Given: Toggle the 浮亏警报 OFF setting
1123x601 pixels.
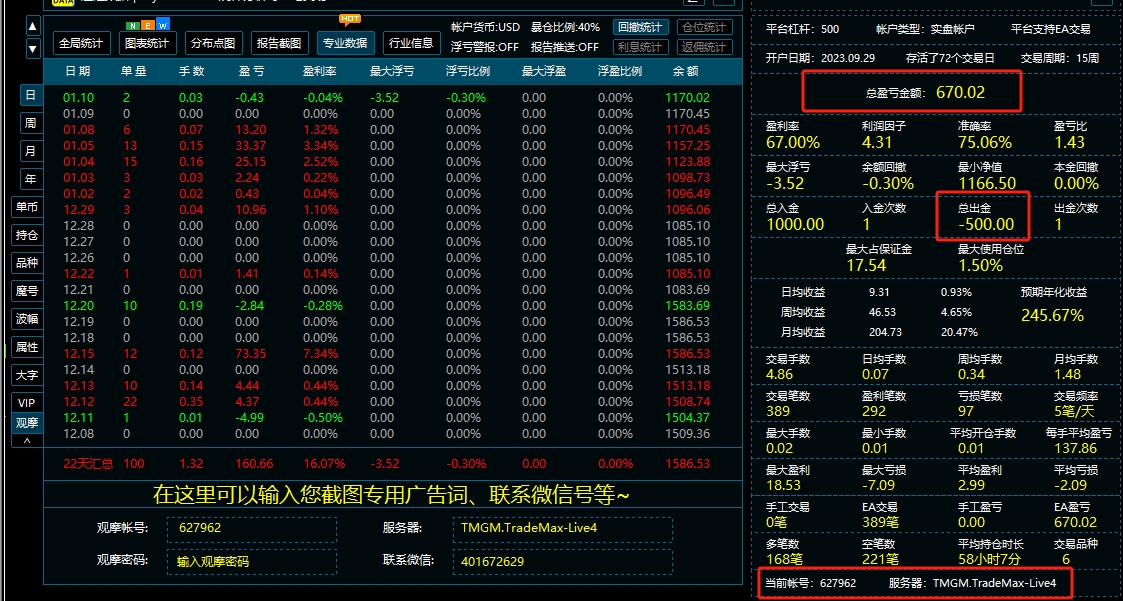Looking at the screenshot, I should pyautogui.click(x=485, y=47).
